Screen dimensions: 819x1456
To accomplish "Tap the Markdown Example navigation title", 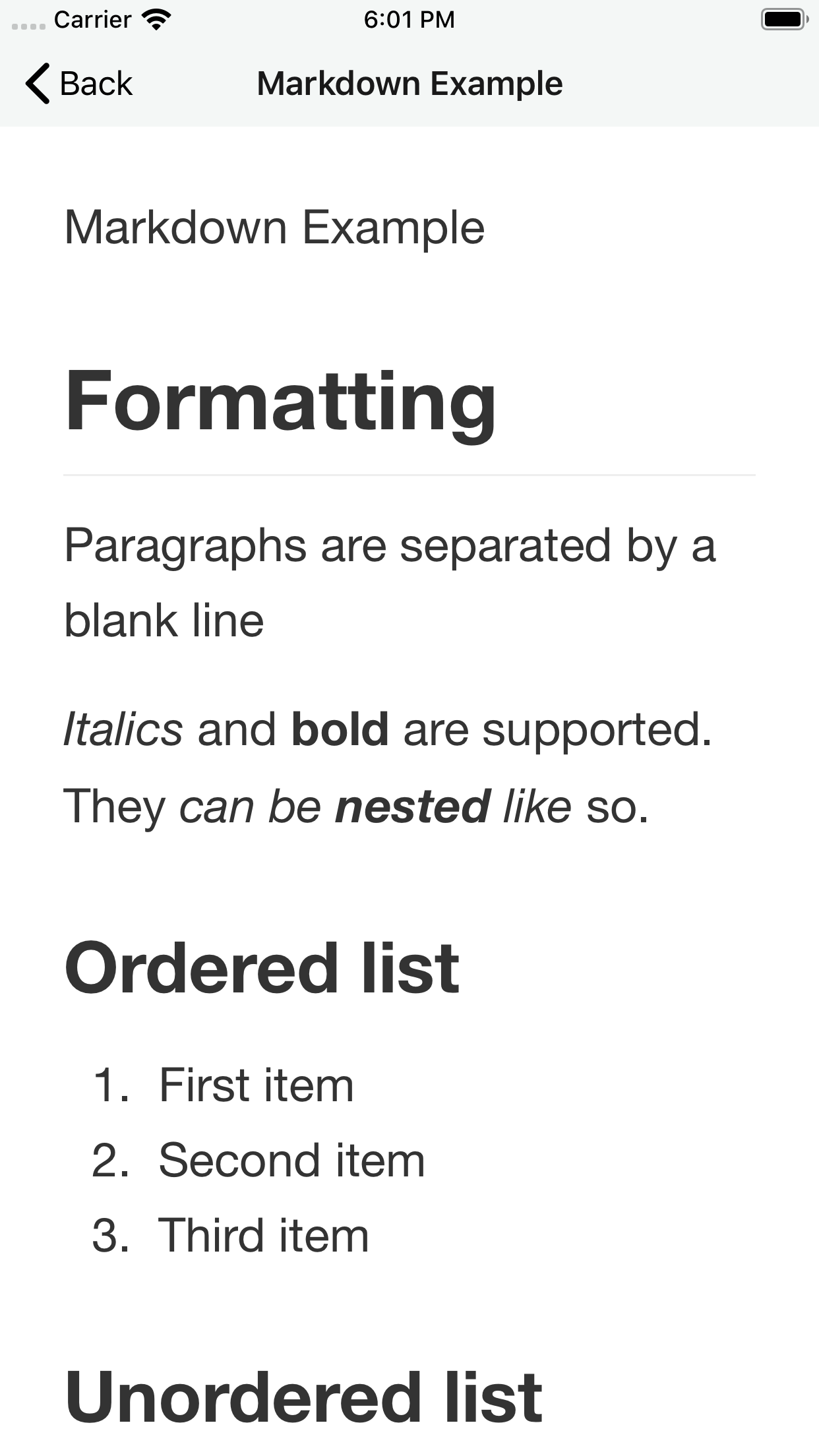I will click(x=409, y=83).
